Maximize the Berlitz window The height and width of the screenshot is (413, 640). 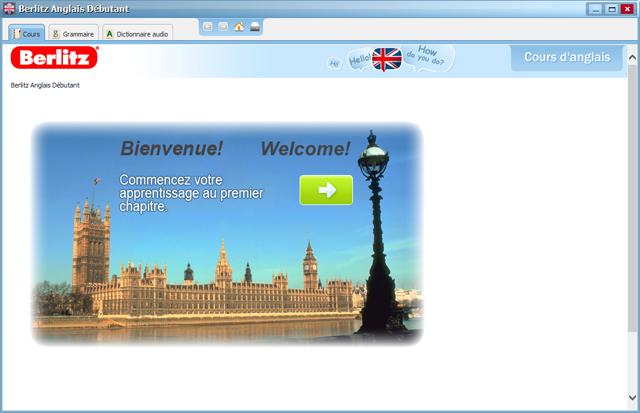(611, 9)
